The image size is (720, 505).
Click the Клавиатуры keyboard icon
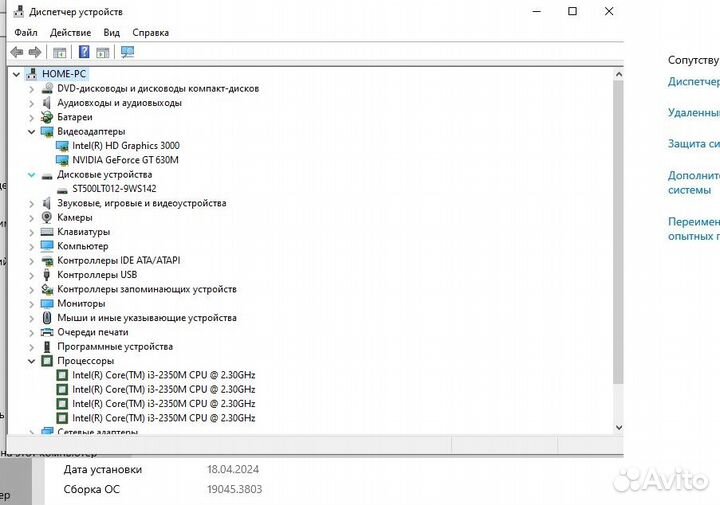point(47,232)
